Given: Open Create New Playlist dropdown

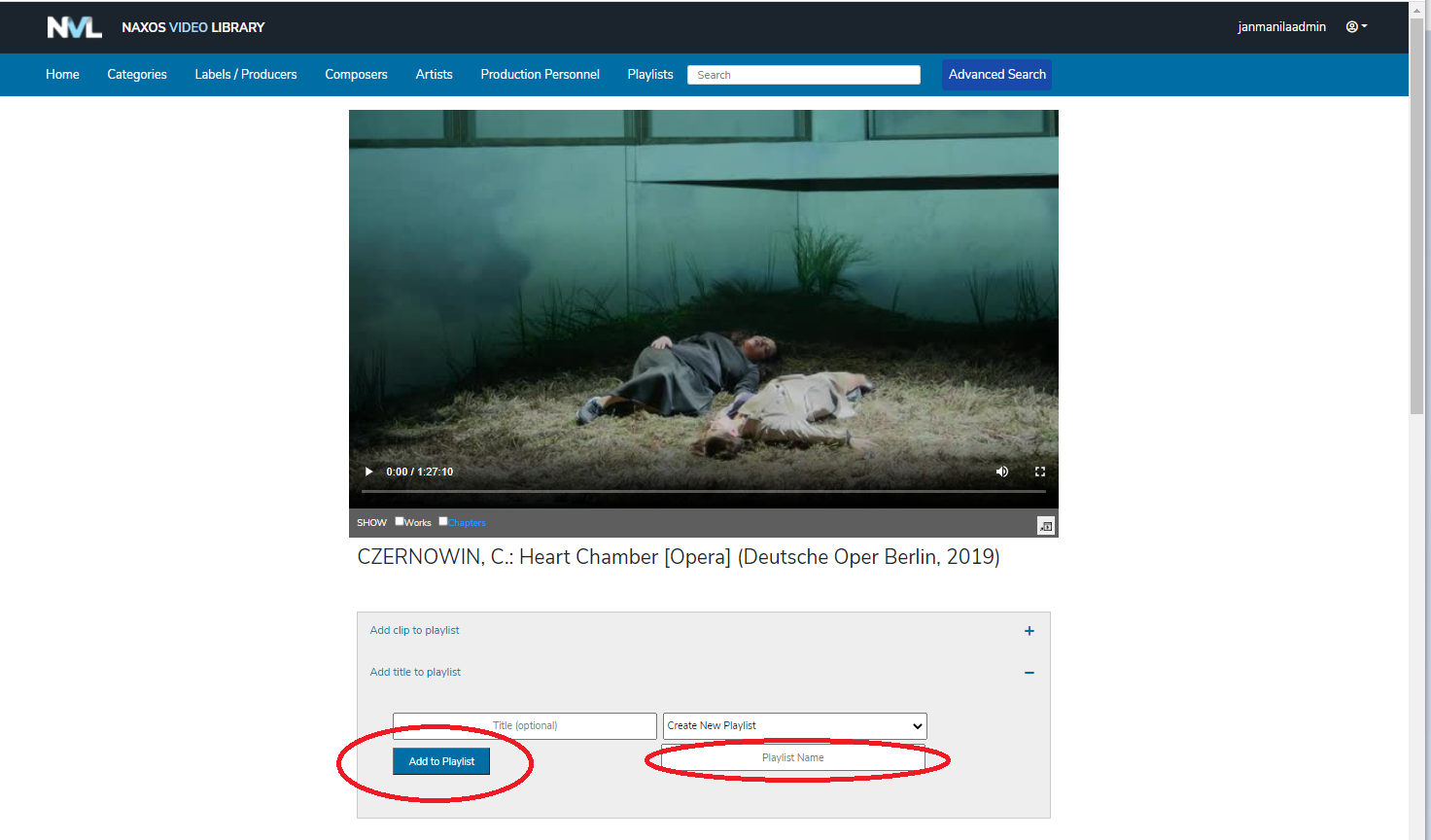Looking at the screenshot, I should click(x=794, y=726).
